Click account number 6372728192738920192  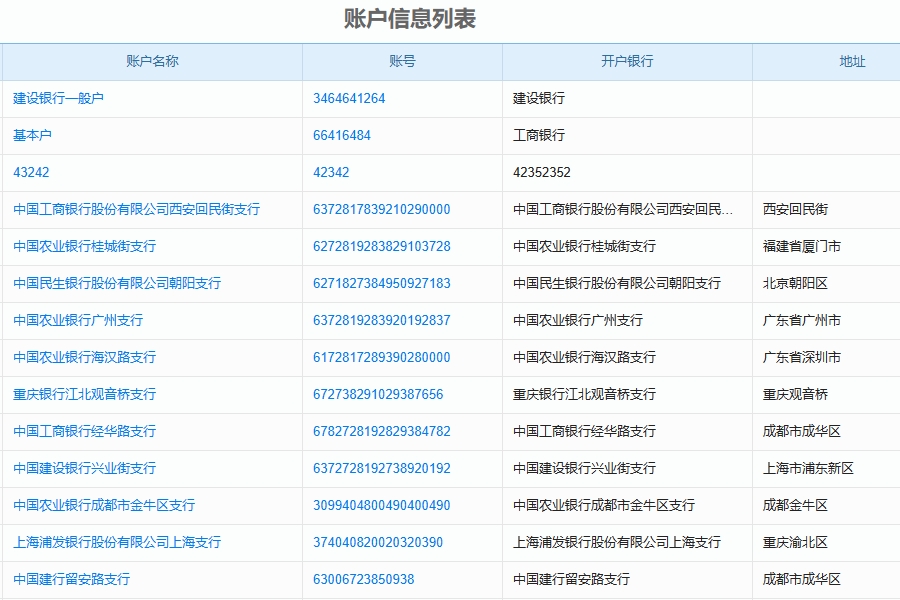pos(382,469)
